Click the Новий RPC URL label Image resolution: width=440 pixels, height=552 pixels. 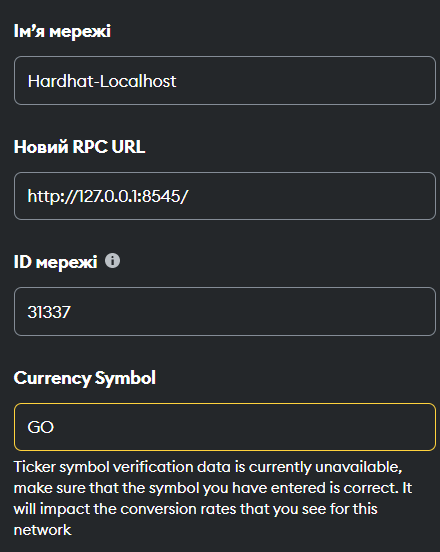pos(79,146)
